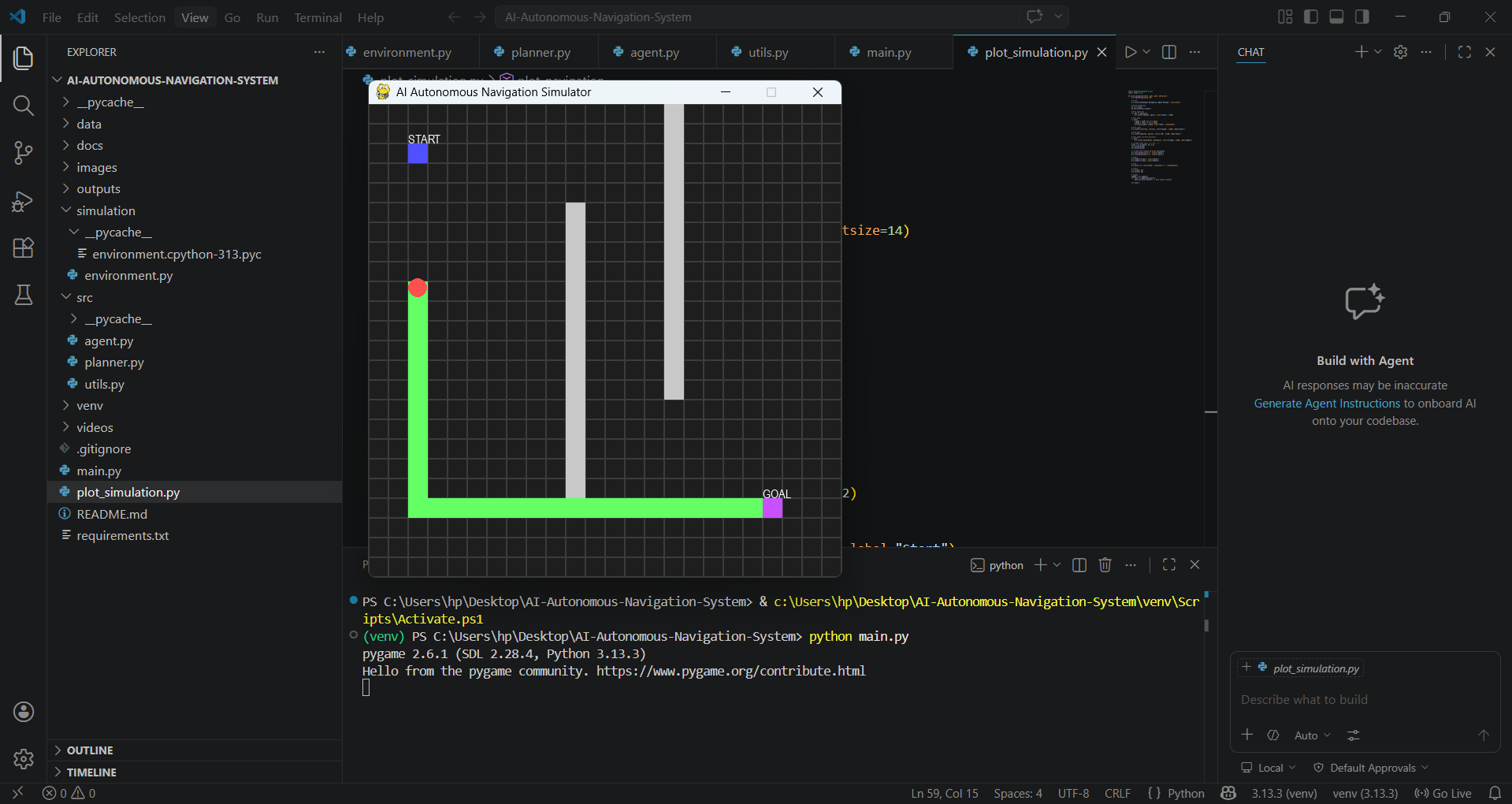Switch to the planner.py tab
The height and width of the screenshot is (804, 1512).
tap(540, 52)
